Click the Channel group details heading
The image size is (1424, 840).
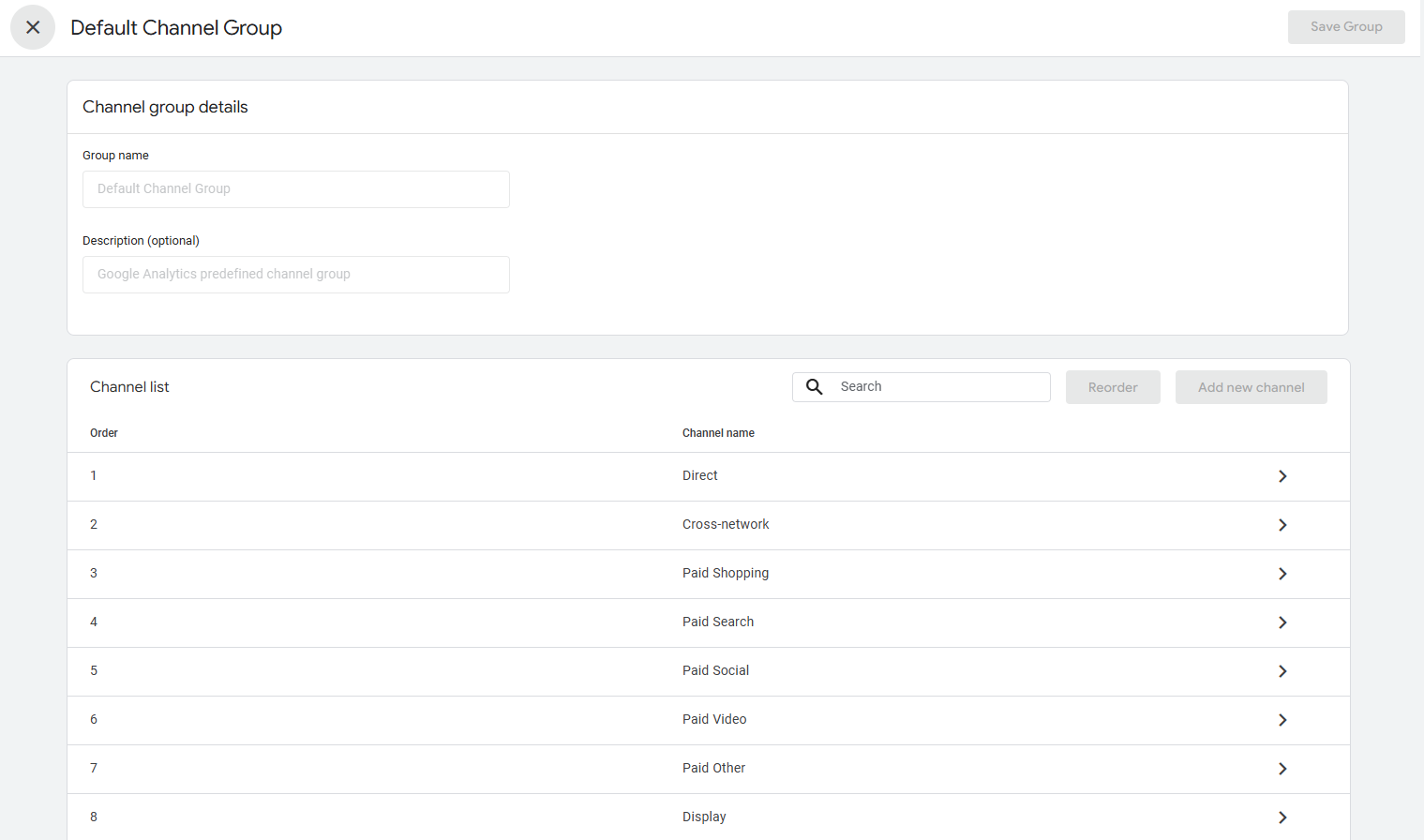point(165,107)
